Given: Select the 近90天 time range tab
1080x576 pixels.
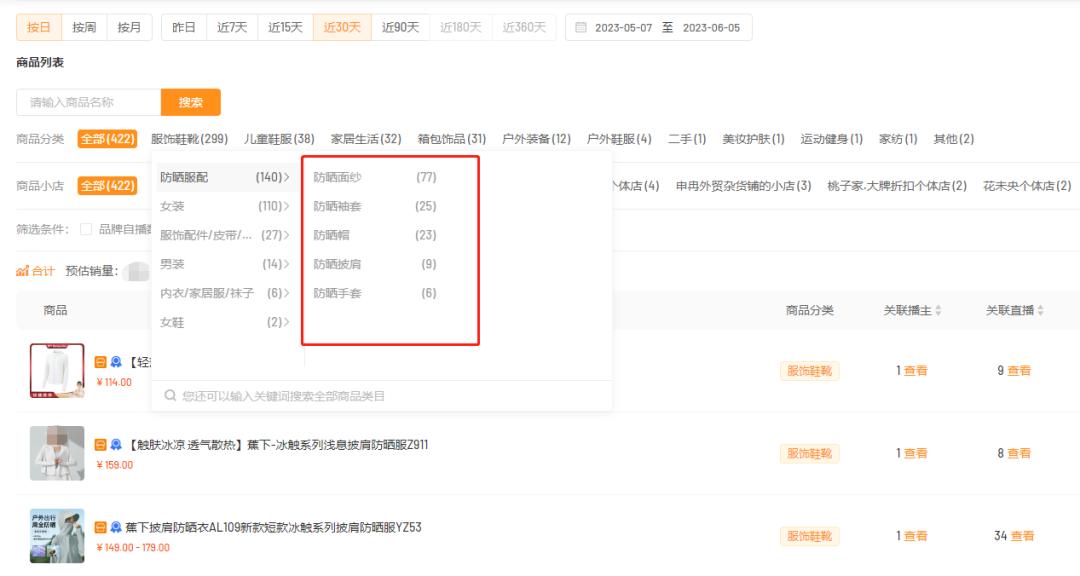Looking at the screenshot, I should tap(400, 27).
